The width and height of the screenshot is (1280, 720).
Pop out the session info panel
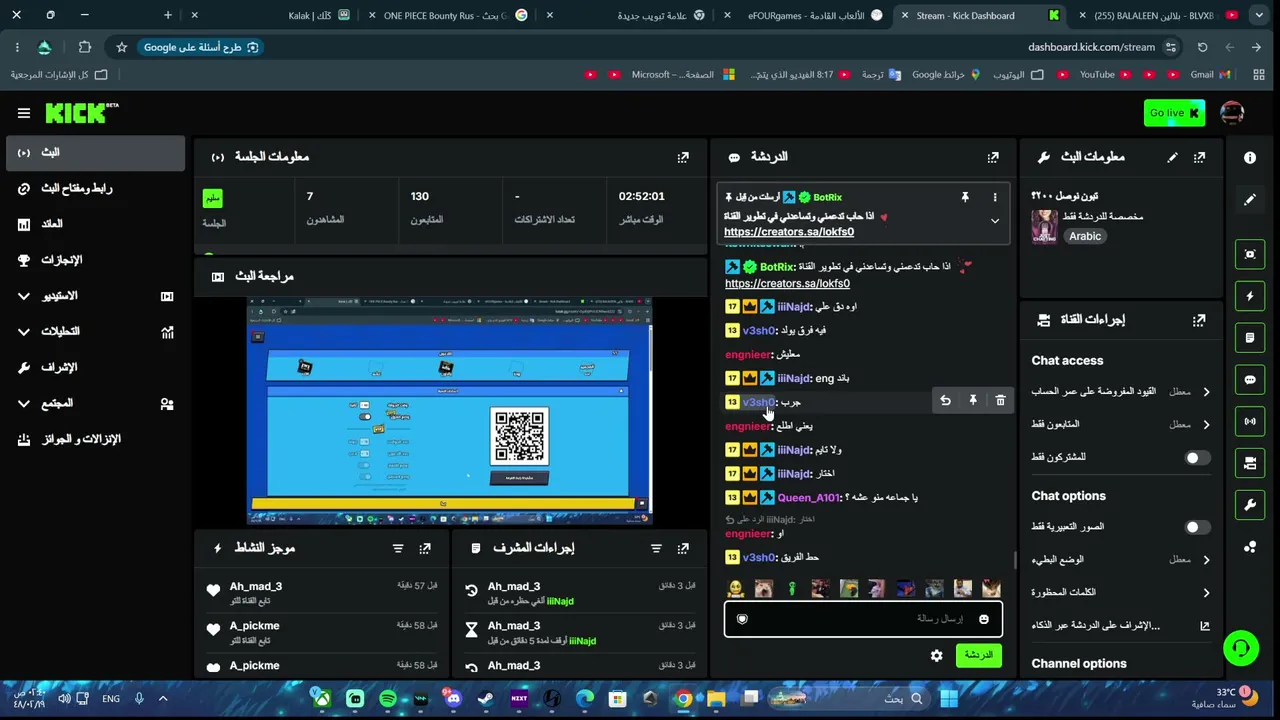683,157
